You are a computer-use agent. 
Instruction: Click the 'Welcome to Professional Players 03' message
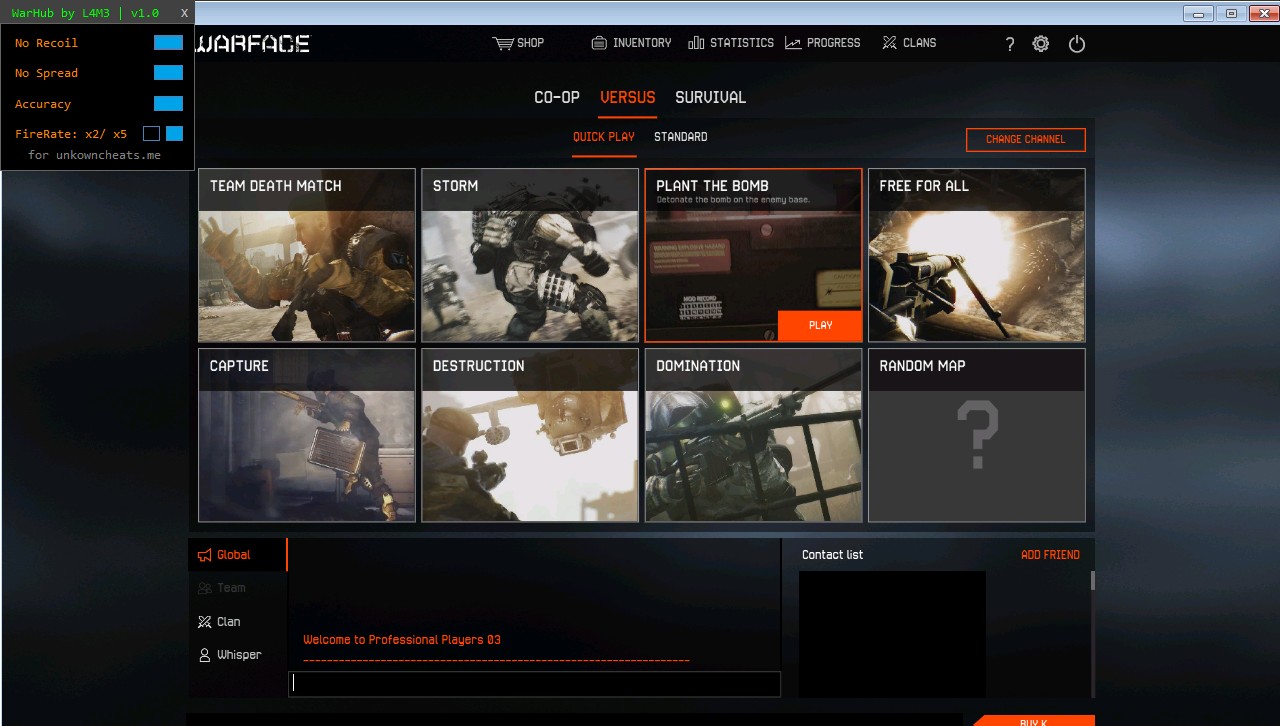coord(402,640)
